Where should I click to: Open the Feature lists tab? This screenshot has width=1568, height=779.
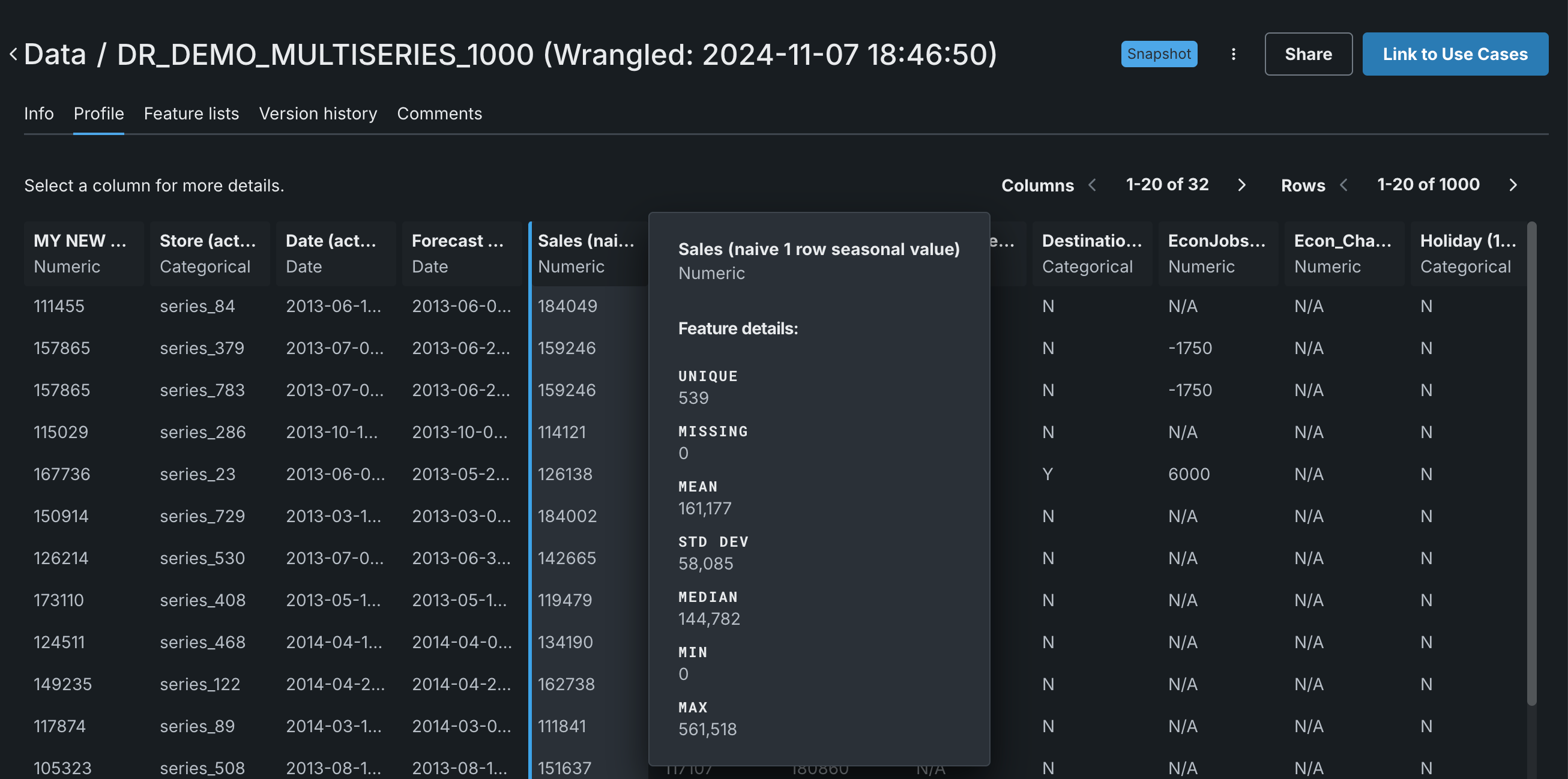(x=191, y=114)
